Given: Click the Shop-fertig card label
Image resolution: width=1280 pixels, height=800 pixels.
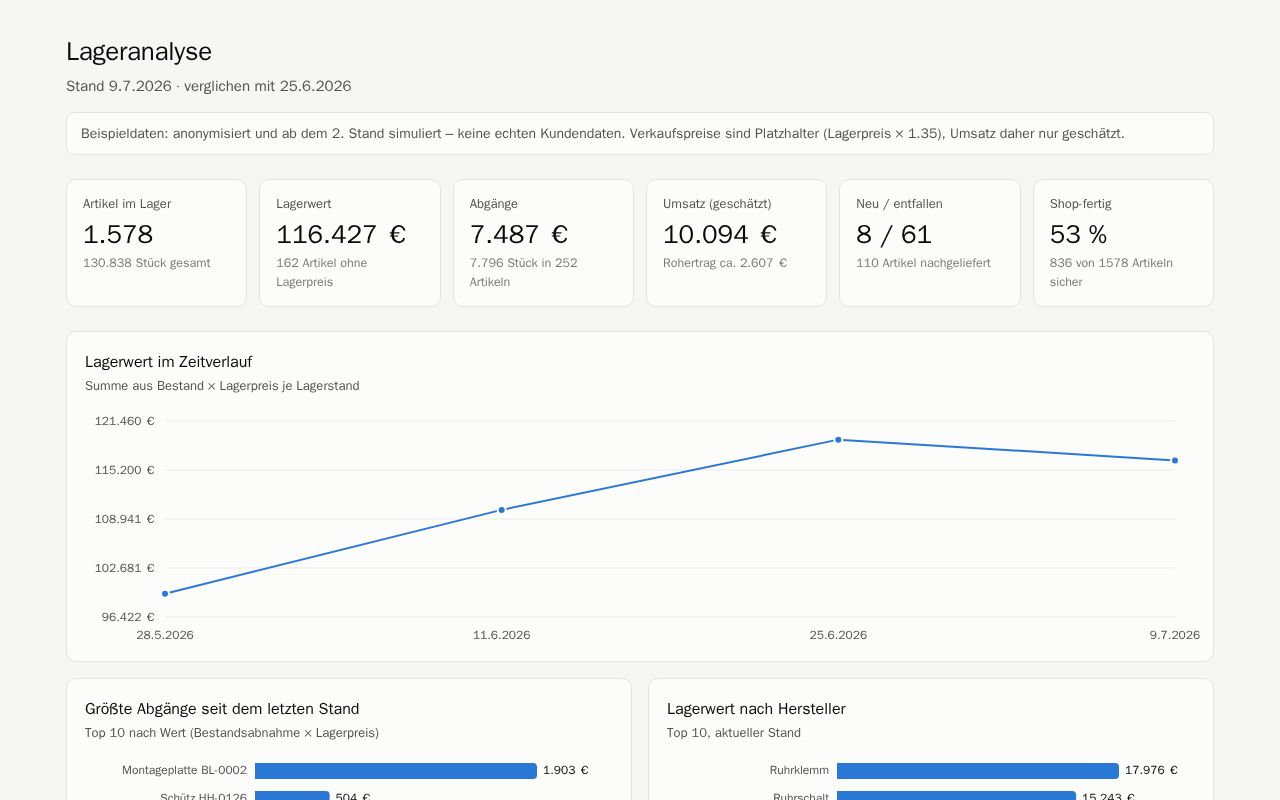Looking at the screenshot, I should (x=1081, y=204).
